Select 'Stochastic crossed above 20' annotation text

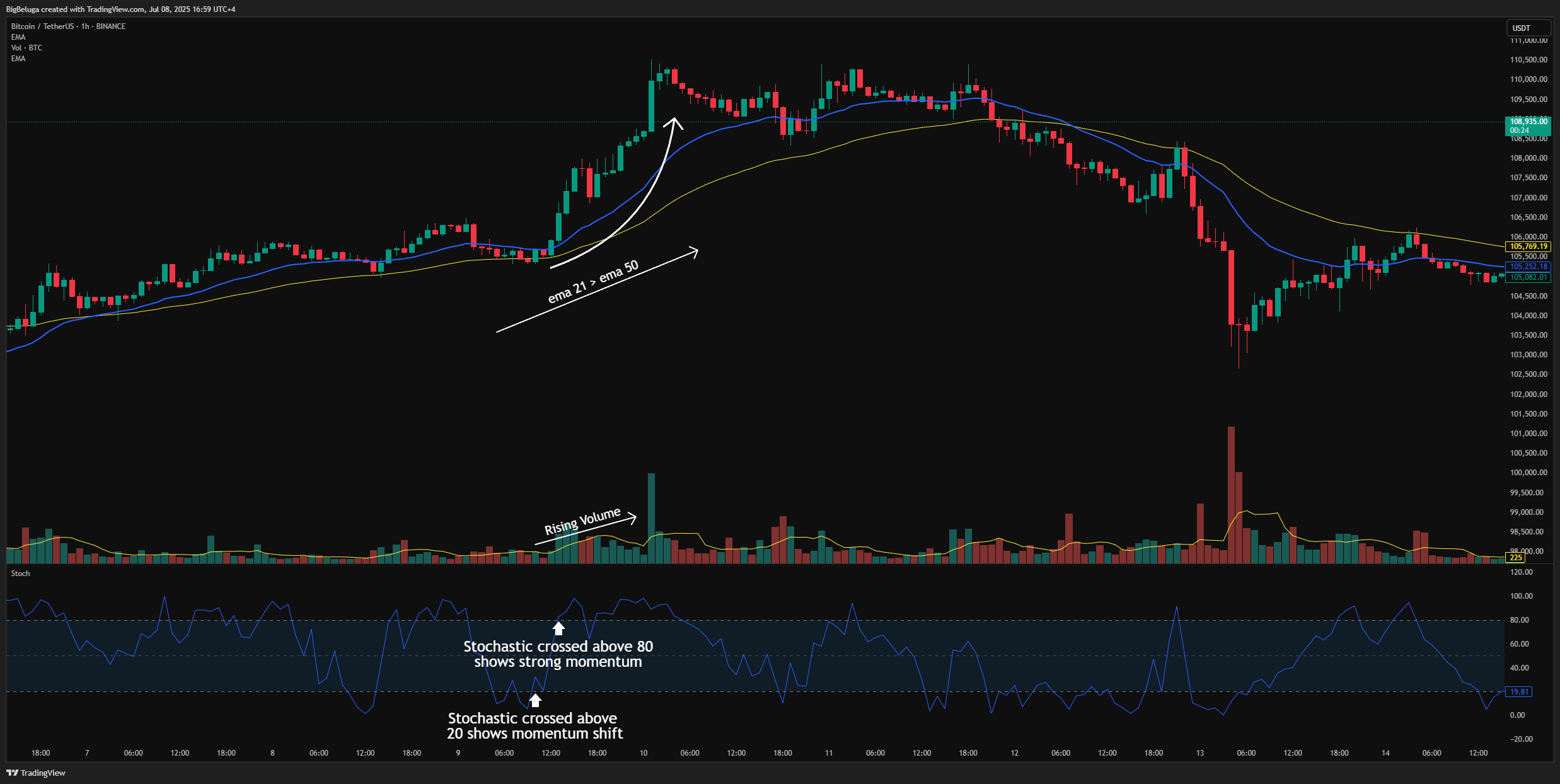tap(534, 726)
